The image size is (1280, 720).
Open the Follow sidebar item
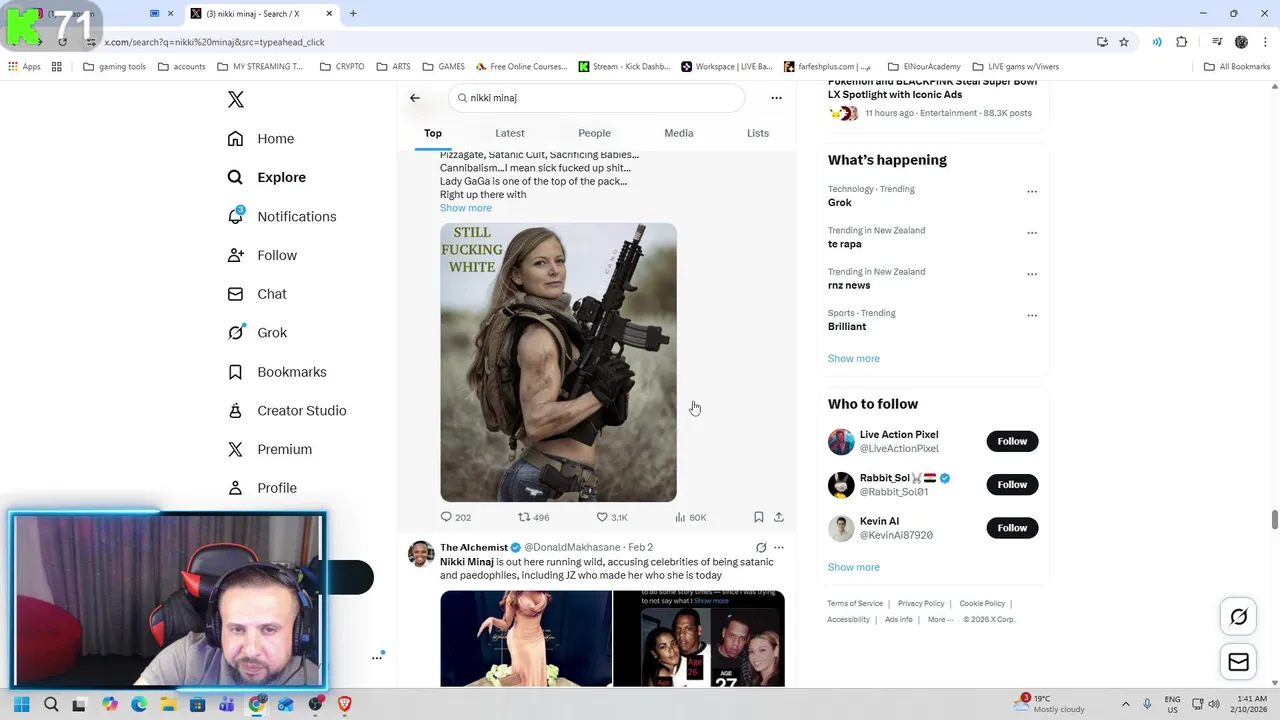[262, 255]
